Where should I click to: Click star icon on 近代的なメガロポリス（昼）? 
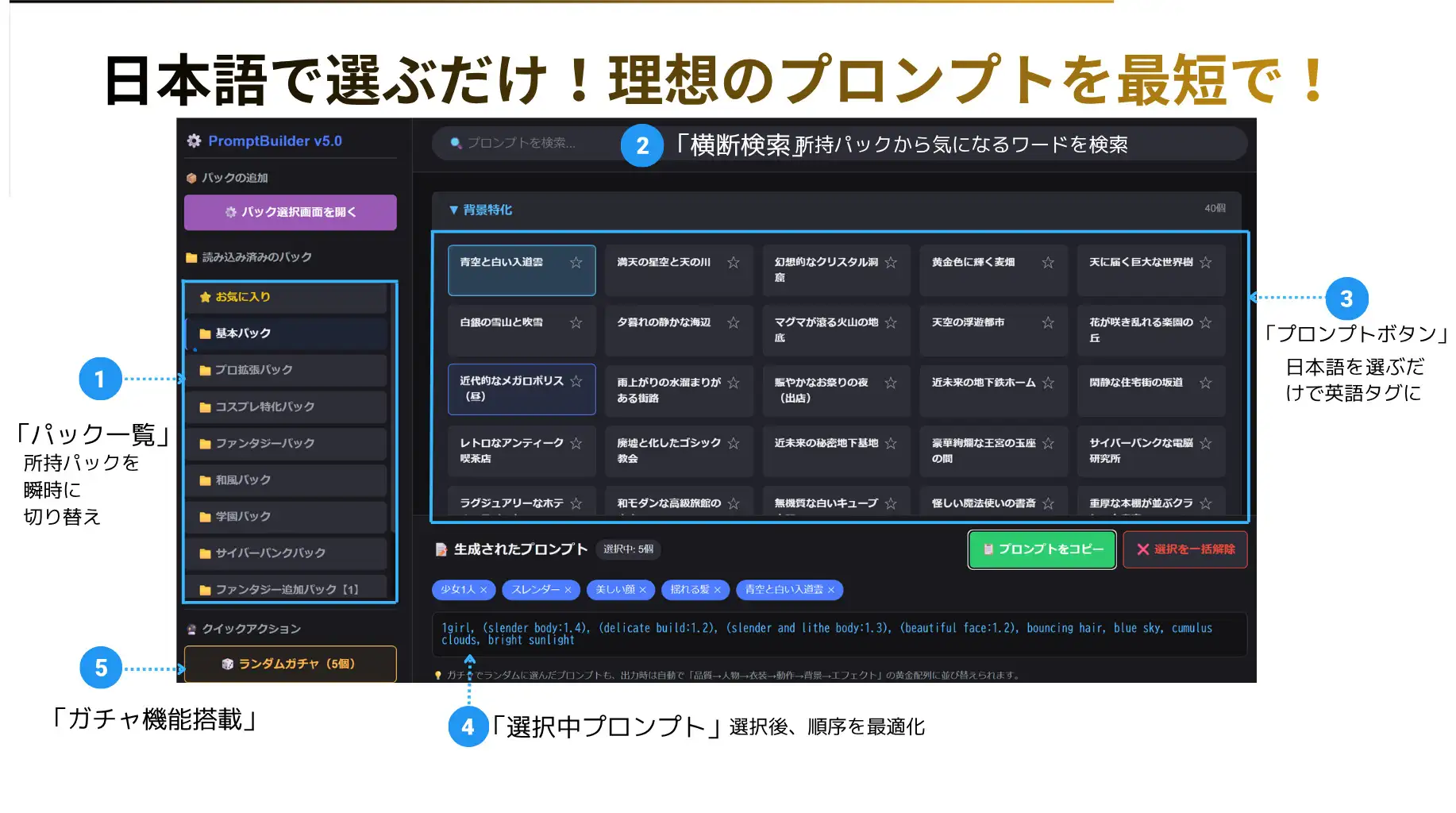coord(576,382)
